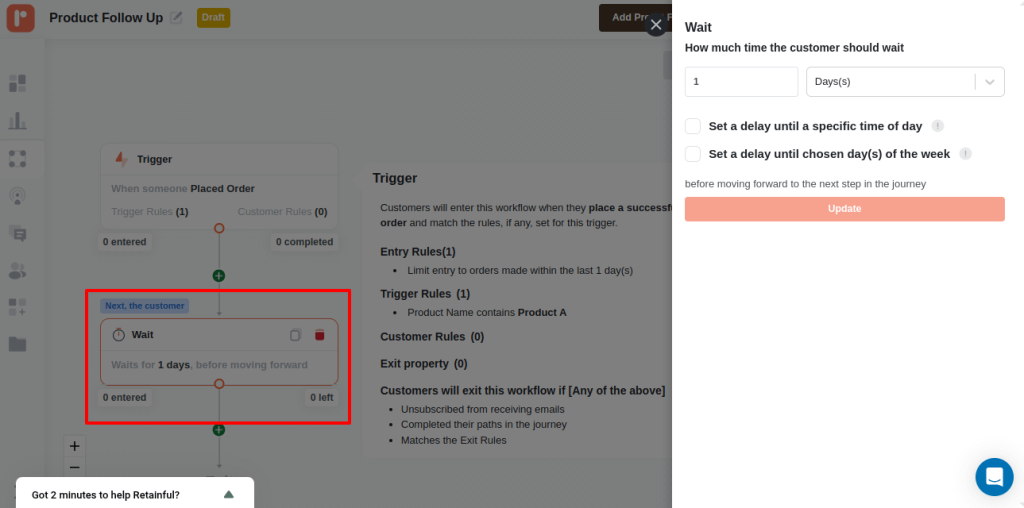Zoom in the workflow canvas with plus
The height and width of the screenshot is (508, 1024).
coord(74,446)
